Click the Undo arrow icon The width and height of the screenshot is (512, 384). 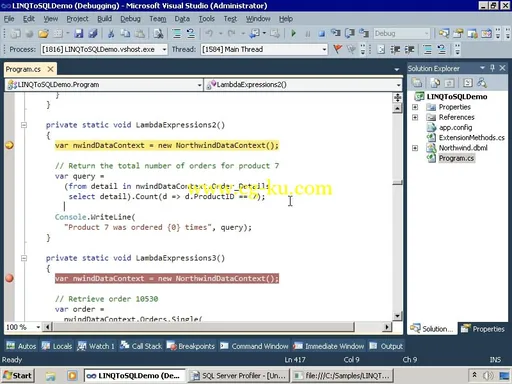point(209,33)
